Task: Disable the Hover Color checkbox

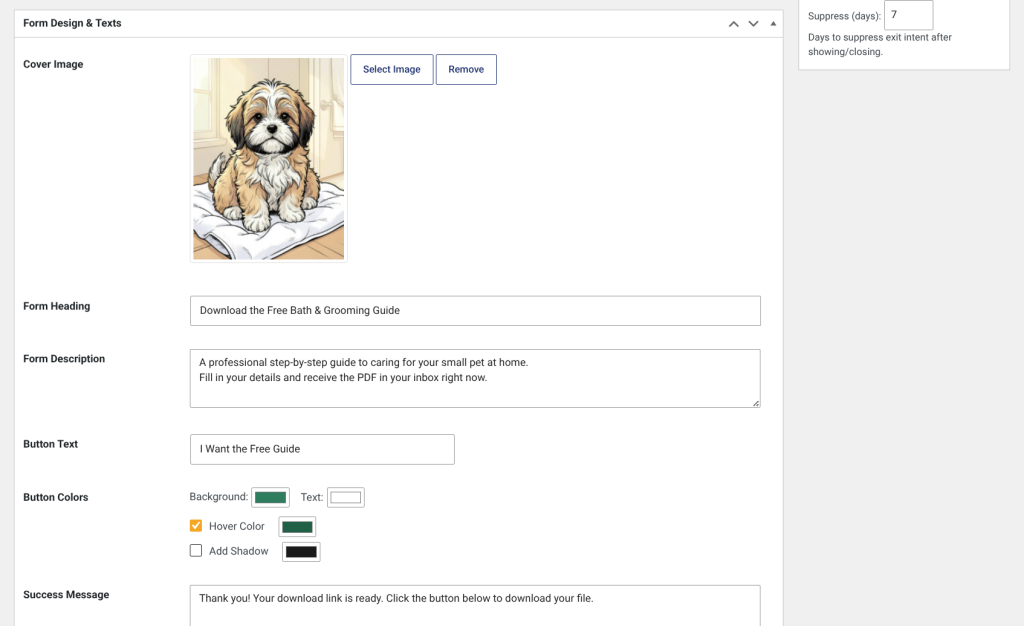Action: pyautogui.click(x=196, y=525)
